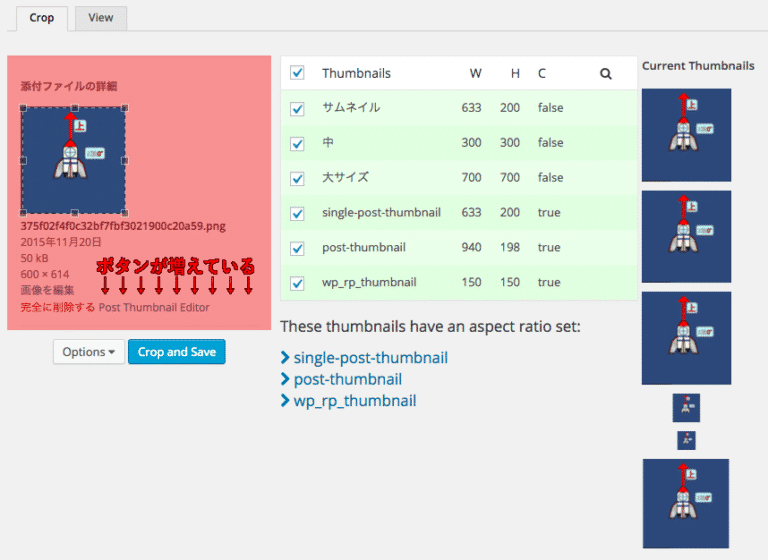Click the Thumbnails column header
The height and width of the screenshot is (560, 768).
[356, 73]
